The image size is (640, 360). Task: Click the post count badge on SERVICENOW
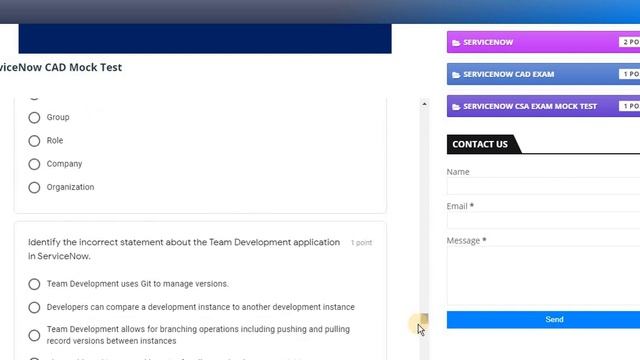coord(630,42)
